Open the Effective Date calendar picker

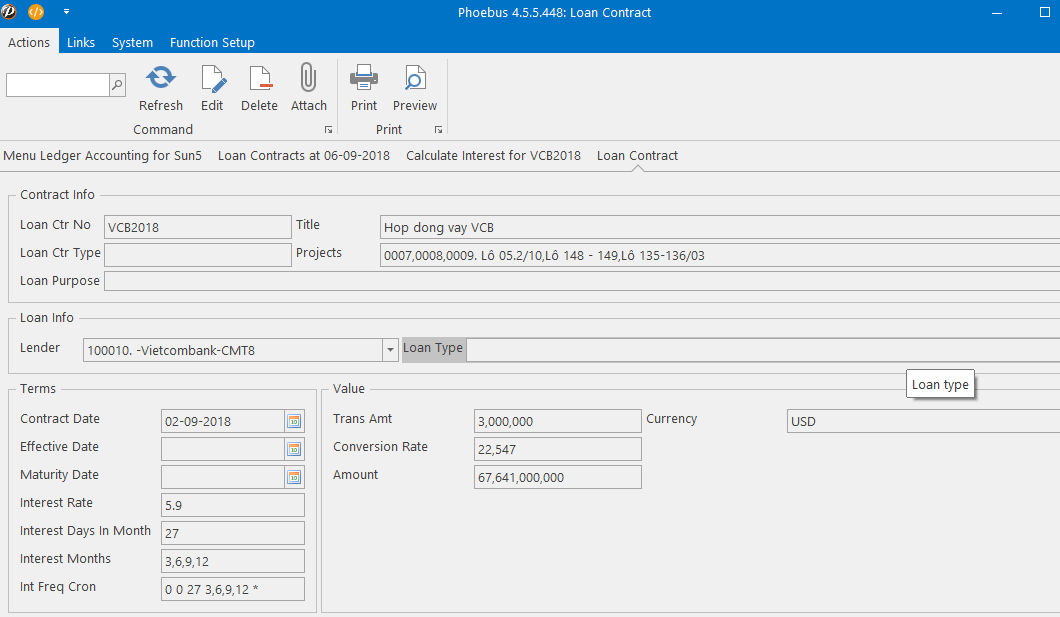click(x=294, y=449)
